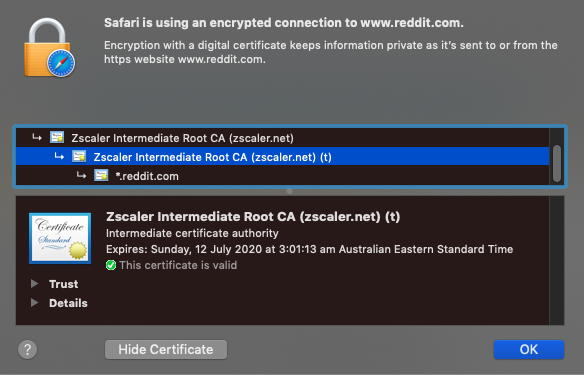Click the Hide Certificate button
This screenshot has width=584, height=375.
coord(166,349)
